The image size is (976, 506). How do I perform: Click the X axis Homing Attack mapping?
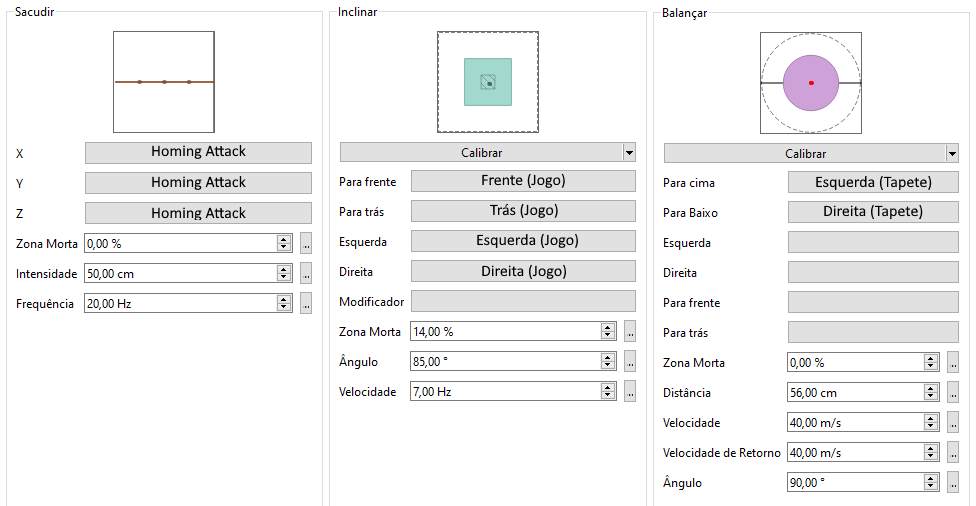[x=198, y=152]
